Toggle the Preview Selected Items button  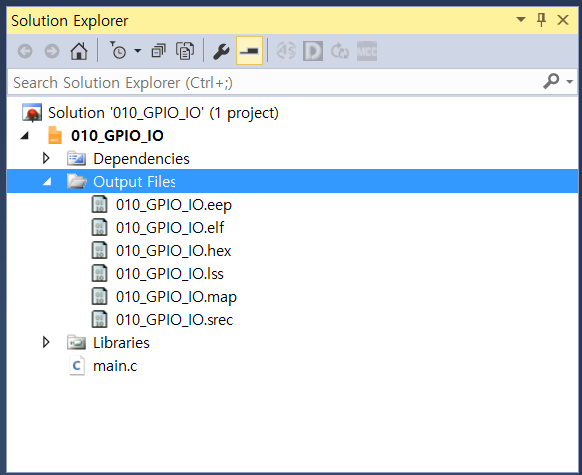249,50
